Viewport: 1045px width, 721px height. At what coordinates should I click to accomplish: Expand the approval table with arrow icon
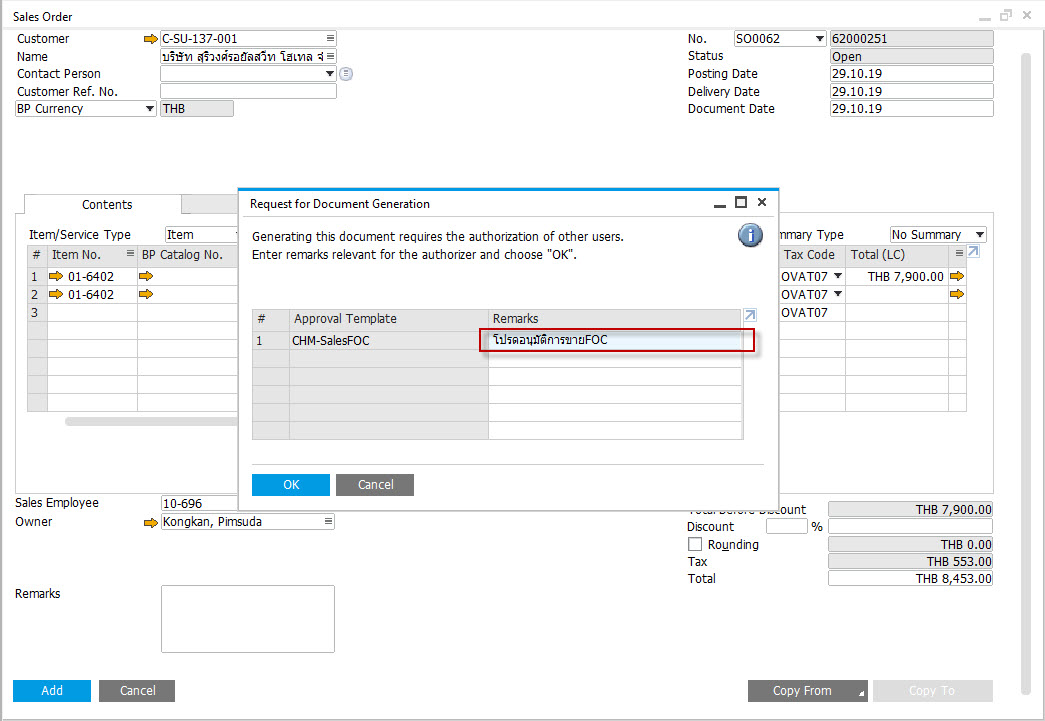pyautogui.click(x=750, y=315)
